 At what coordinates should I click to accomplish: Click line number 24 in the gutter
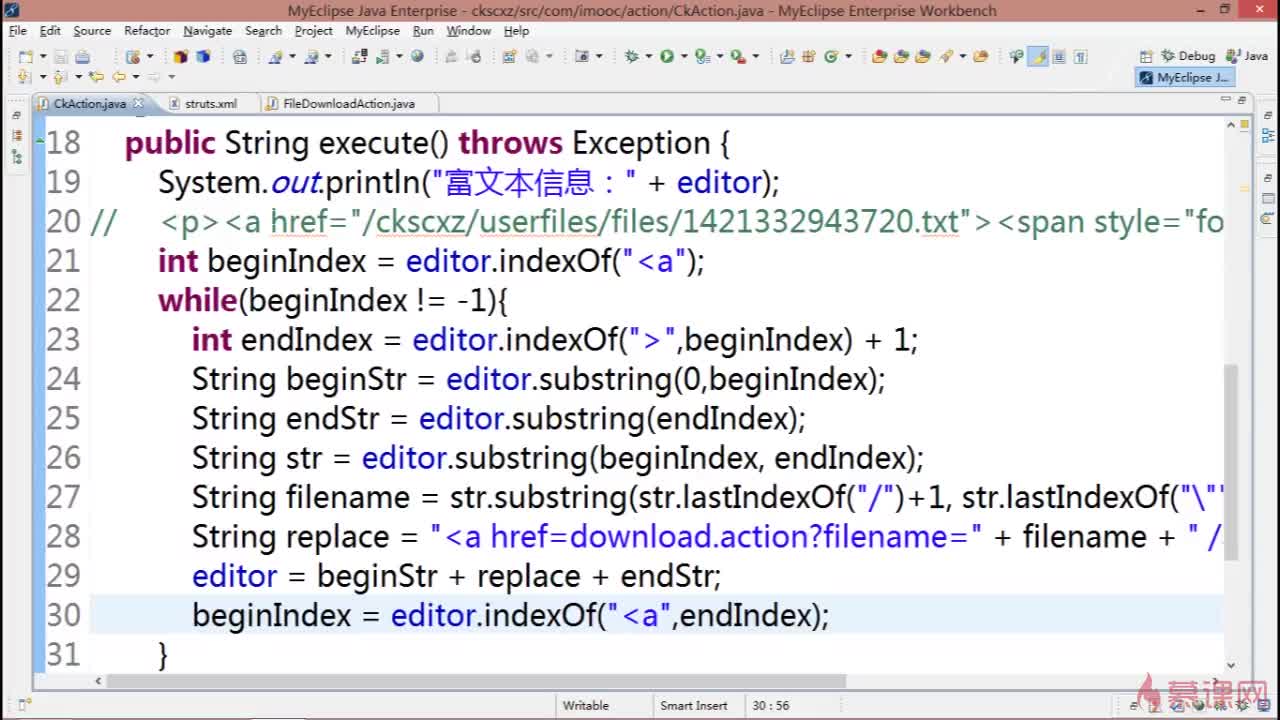pos(63,379)
